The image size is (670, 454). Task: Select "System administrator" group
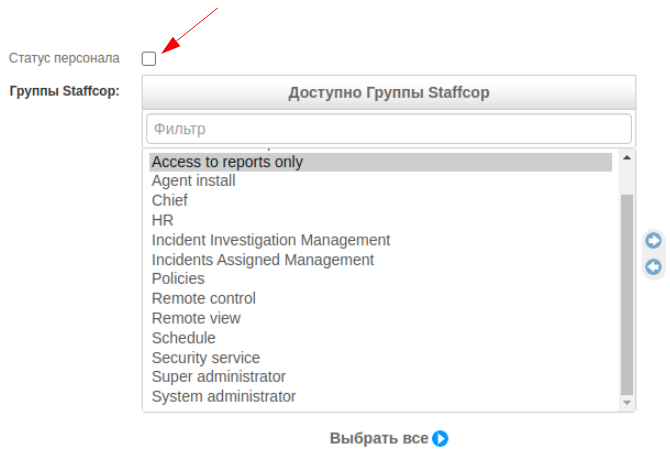click(x=381, y=396)
